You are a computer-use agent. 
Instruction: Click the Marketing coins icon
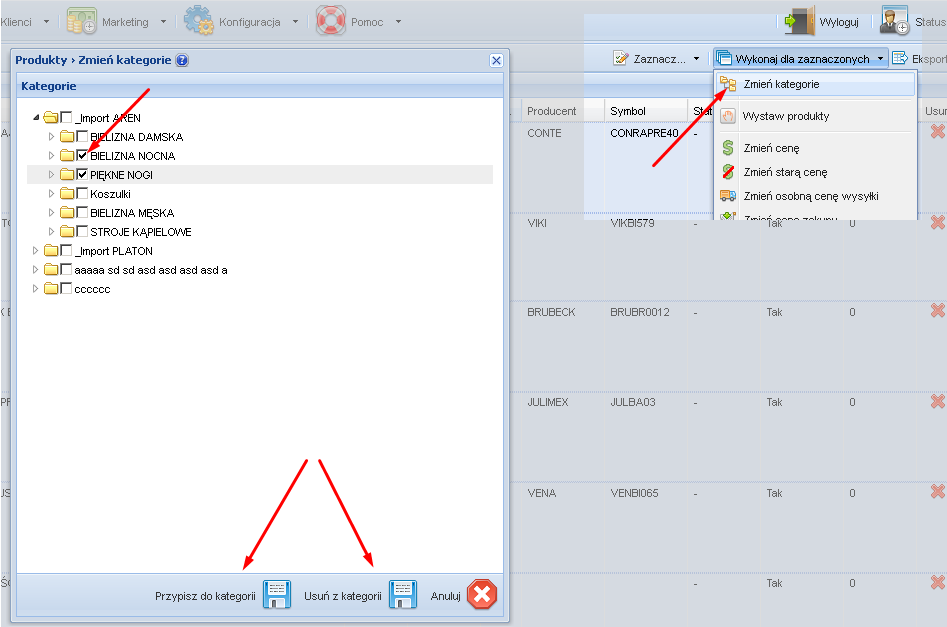81,21
